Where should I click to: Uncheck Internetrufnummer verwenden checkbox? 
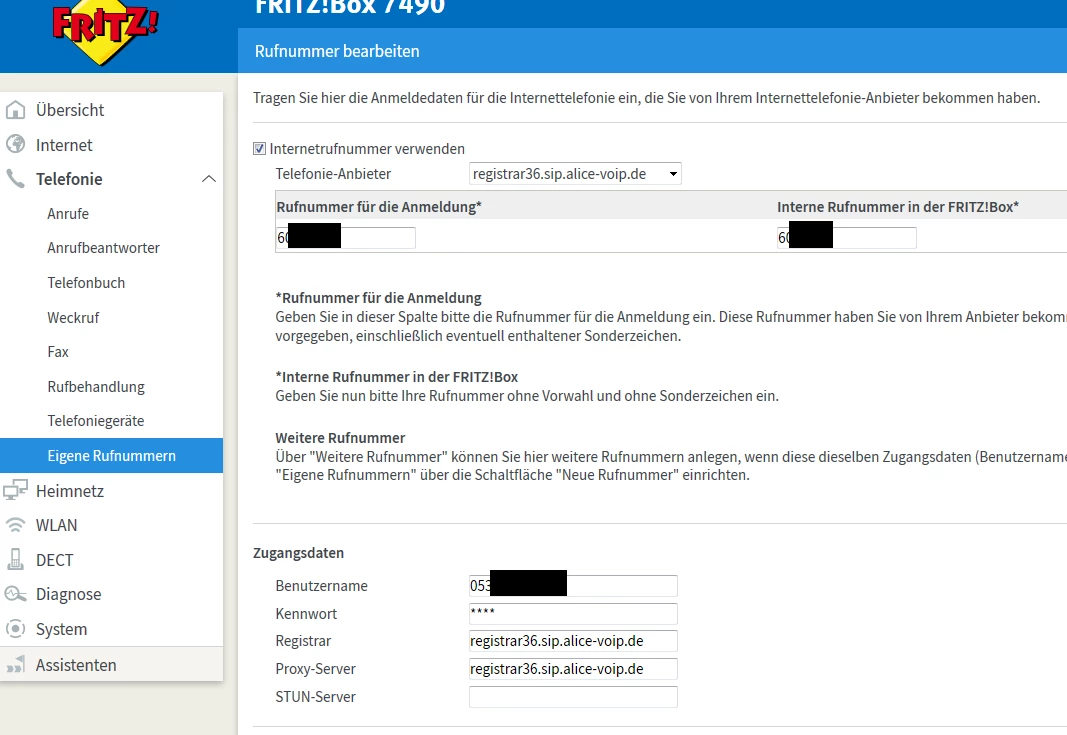[259, 148]
